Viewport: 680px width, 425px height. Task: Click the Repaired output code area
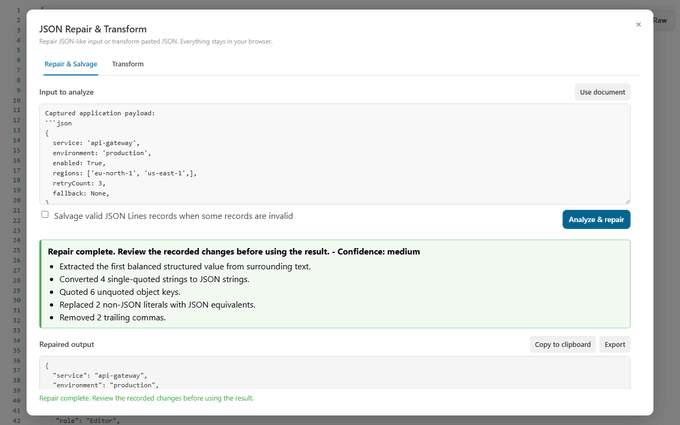(334, 373)
